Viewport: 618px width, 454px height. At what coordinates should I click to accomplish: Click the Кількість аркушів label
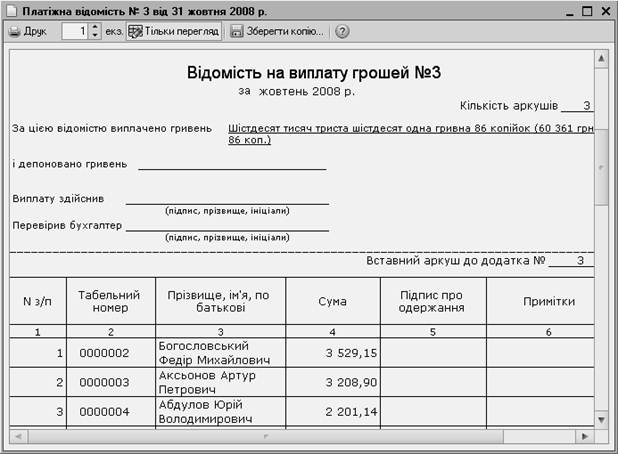point(509,106)
